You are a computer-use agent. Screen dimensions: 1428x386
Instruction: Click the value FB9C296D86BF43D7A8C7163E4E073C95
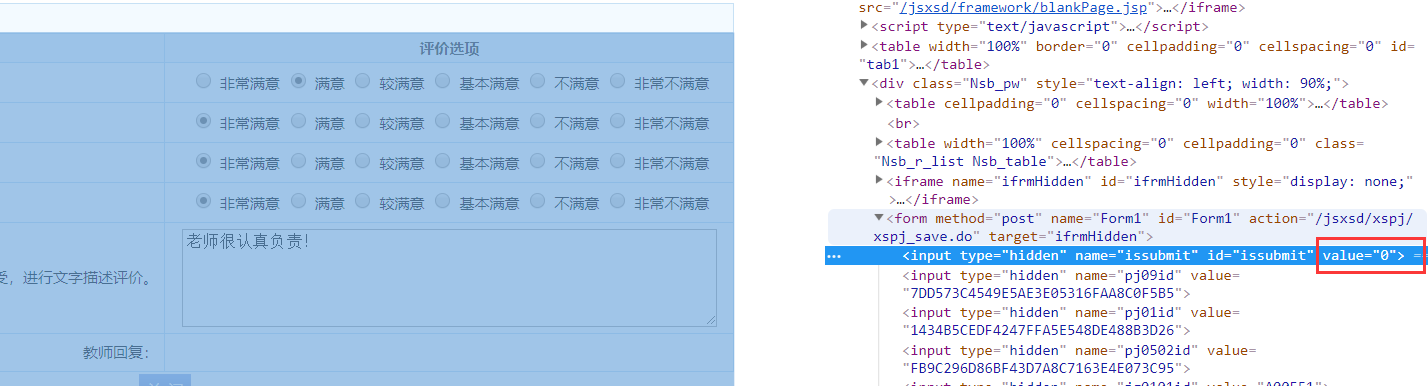click(1042, 370)
